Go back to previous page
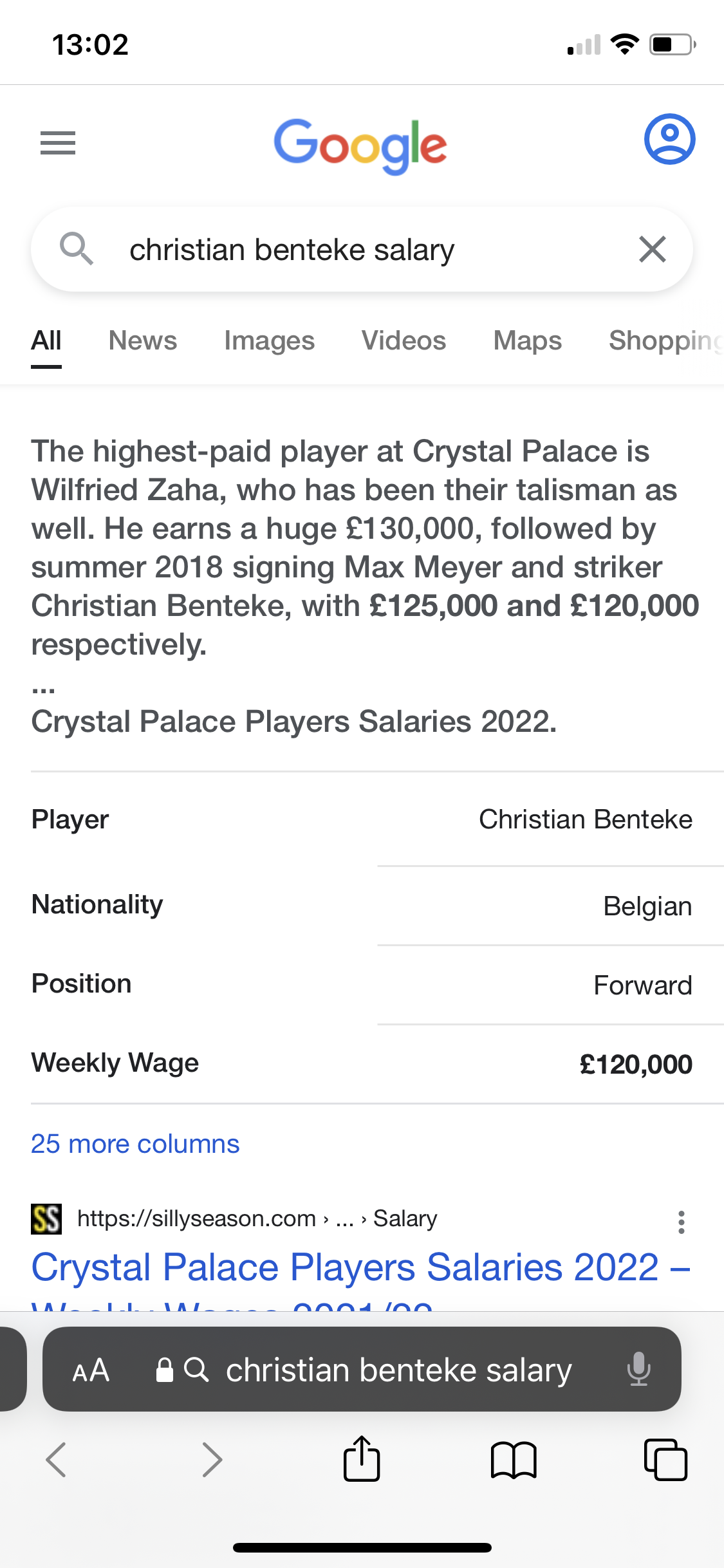This screenshot has width=724, height=1568. [x=57, y=1459]
